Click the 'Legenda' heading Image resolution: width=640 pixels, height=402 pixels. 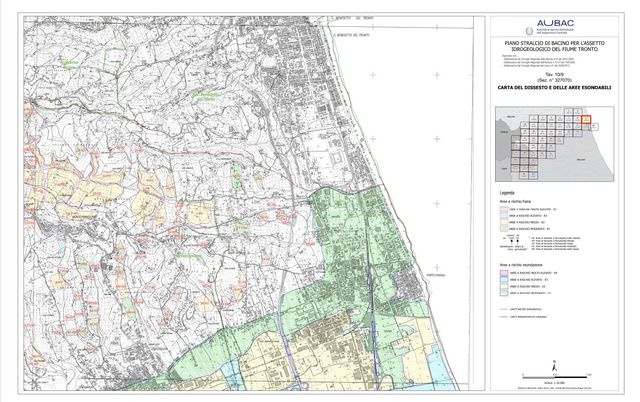click(x=507, y=193)
